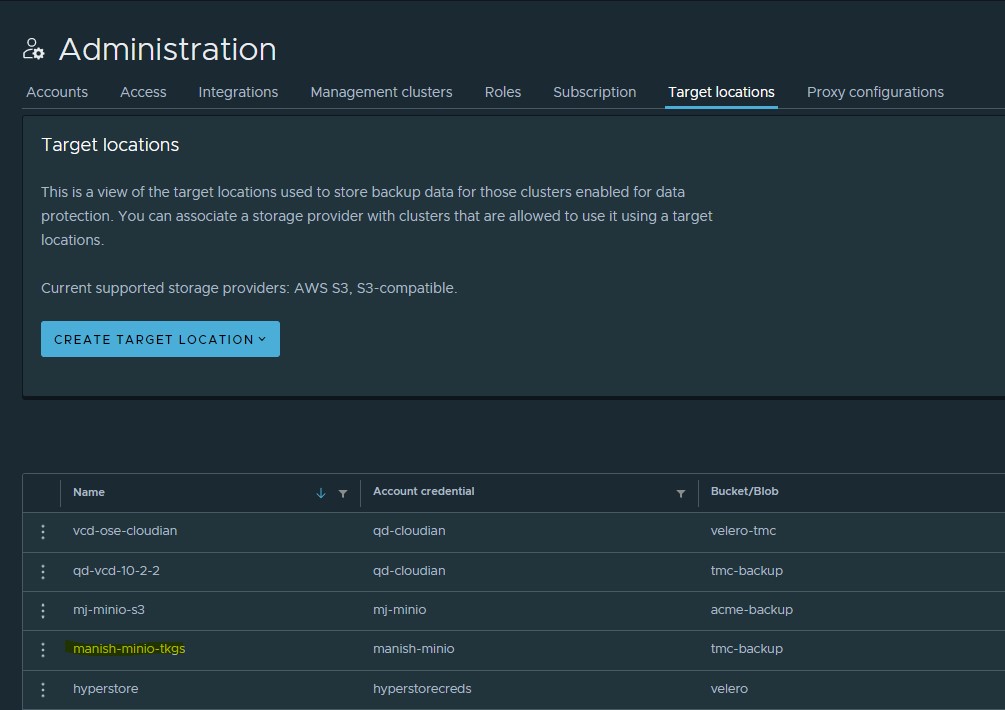The width and height of the screenshot is (1005, 710).
Task: Select the Roles tab
Action: point(503,92)
